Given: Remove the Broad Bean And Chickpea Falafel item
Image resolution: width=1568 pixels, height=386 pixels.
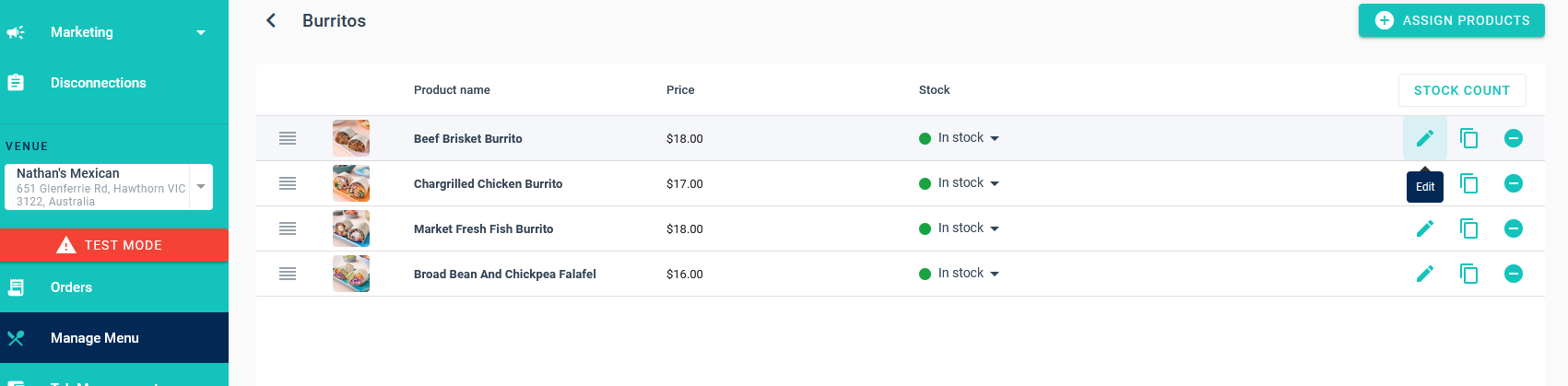Looking at the screenshot, I should (x=1513, y=274).
